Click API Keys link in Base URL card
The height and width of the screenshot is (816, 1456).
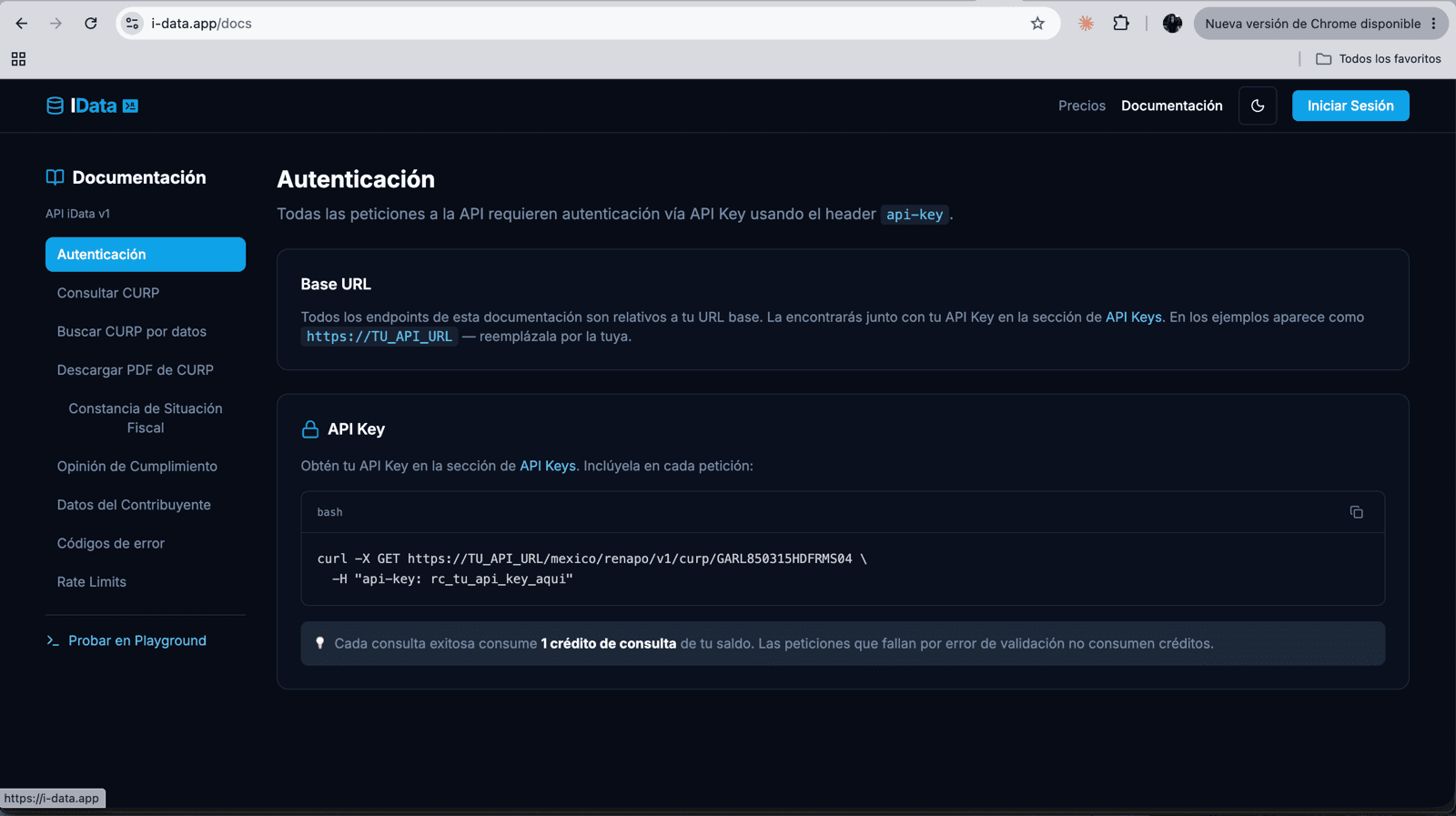[1133, 317]
